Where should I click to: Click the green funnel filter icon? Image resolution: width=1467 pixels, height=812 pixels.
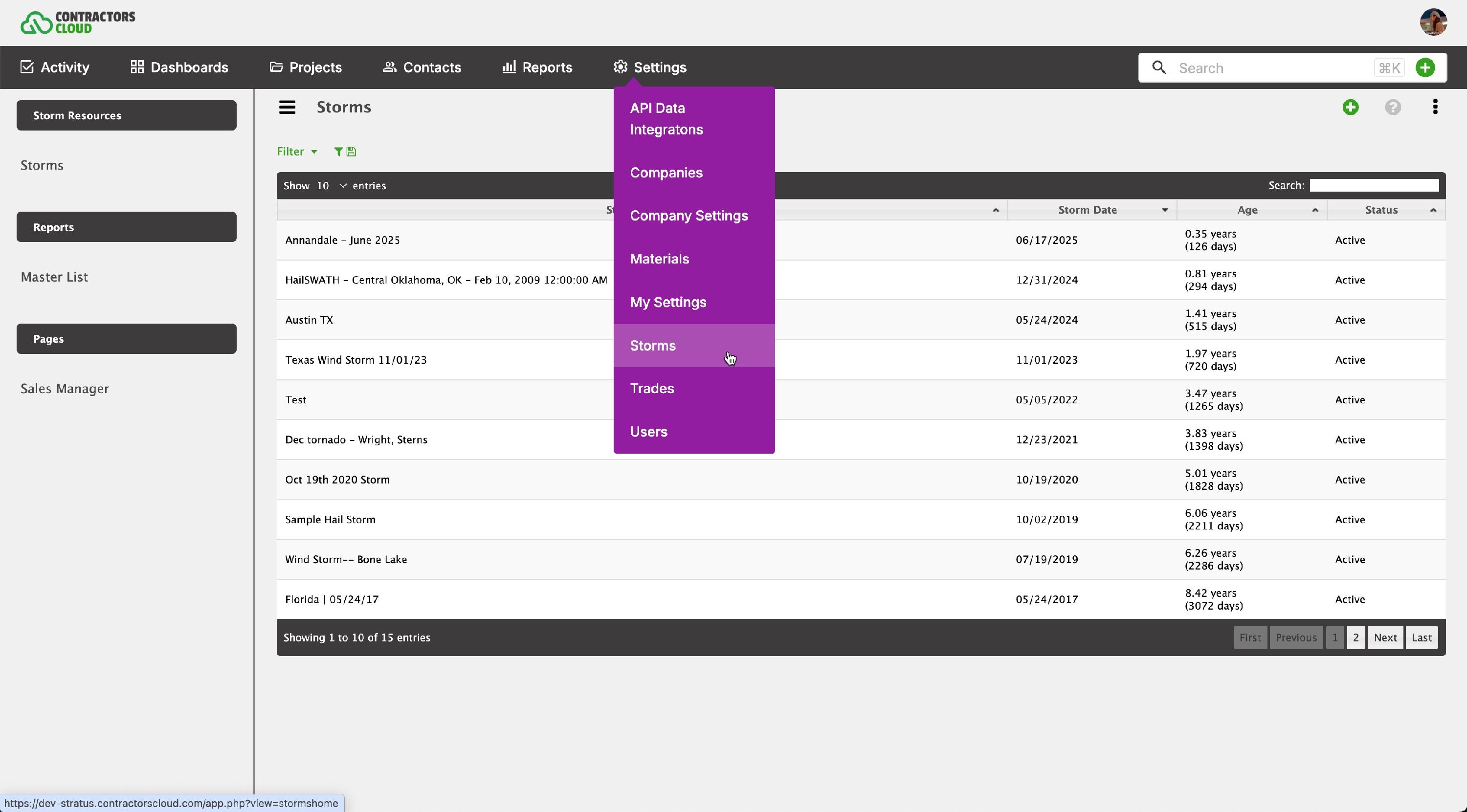(338, 152)
